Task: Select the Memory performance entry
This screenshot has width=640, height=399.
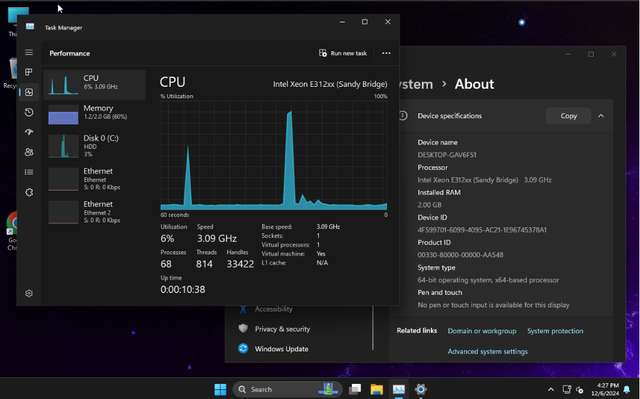Action: (95, 115)
